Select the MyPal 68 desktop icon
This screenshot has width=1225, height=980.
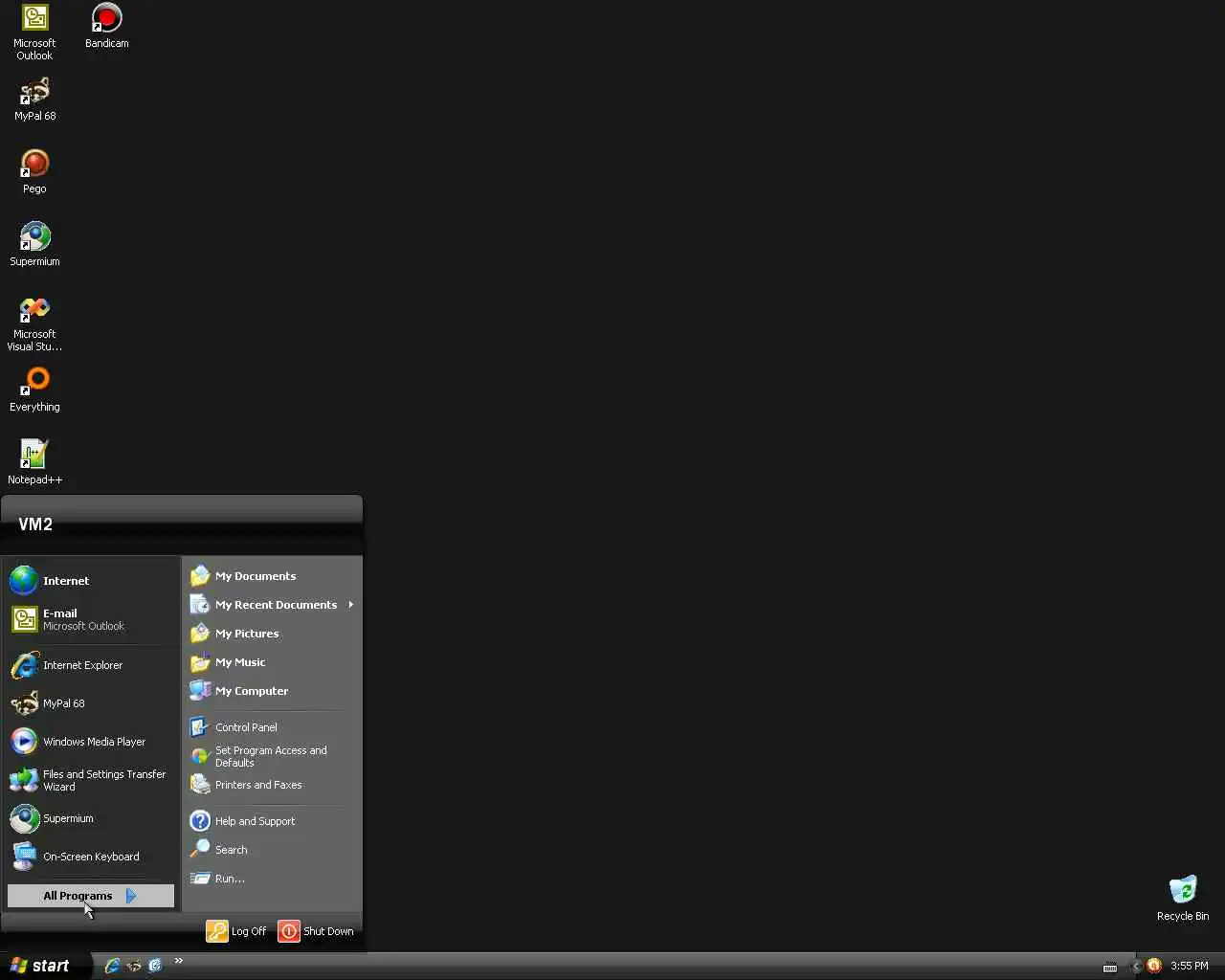[x=34, y=99]
